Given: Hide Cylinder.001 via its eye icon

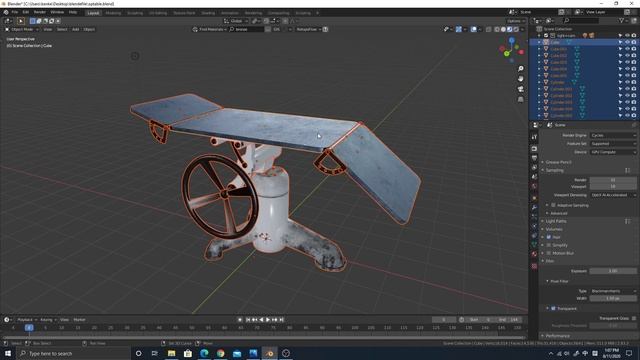Looking at the screenshot, I should tap(627, 89).
